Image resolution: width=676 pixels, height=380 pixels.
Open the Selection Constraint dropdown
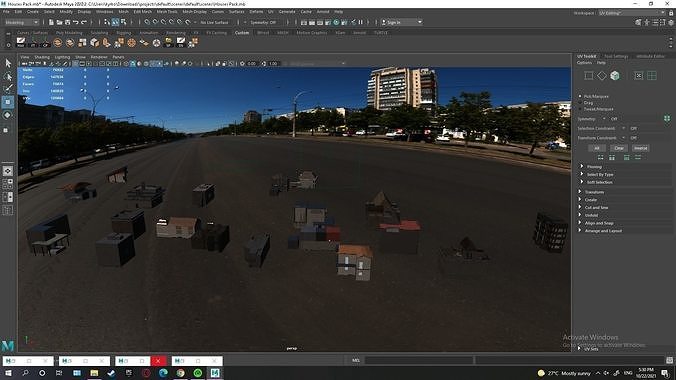tap(623, 128)
